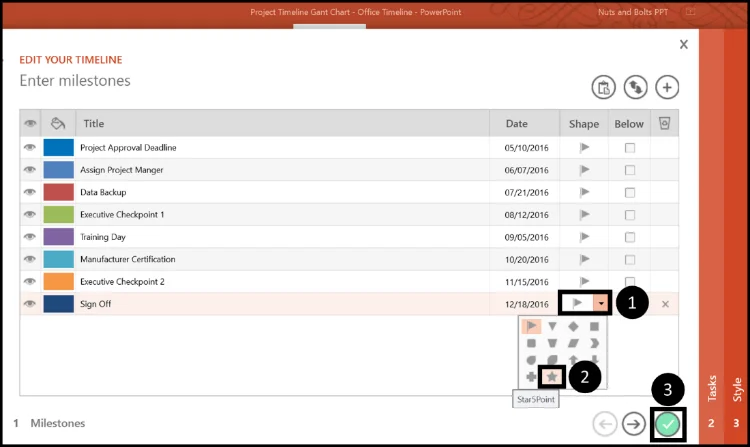Click the eye icon in the table header
The image size is (750, 447).
[x=30, y=123]
